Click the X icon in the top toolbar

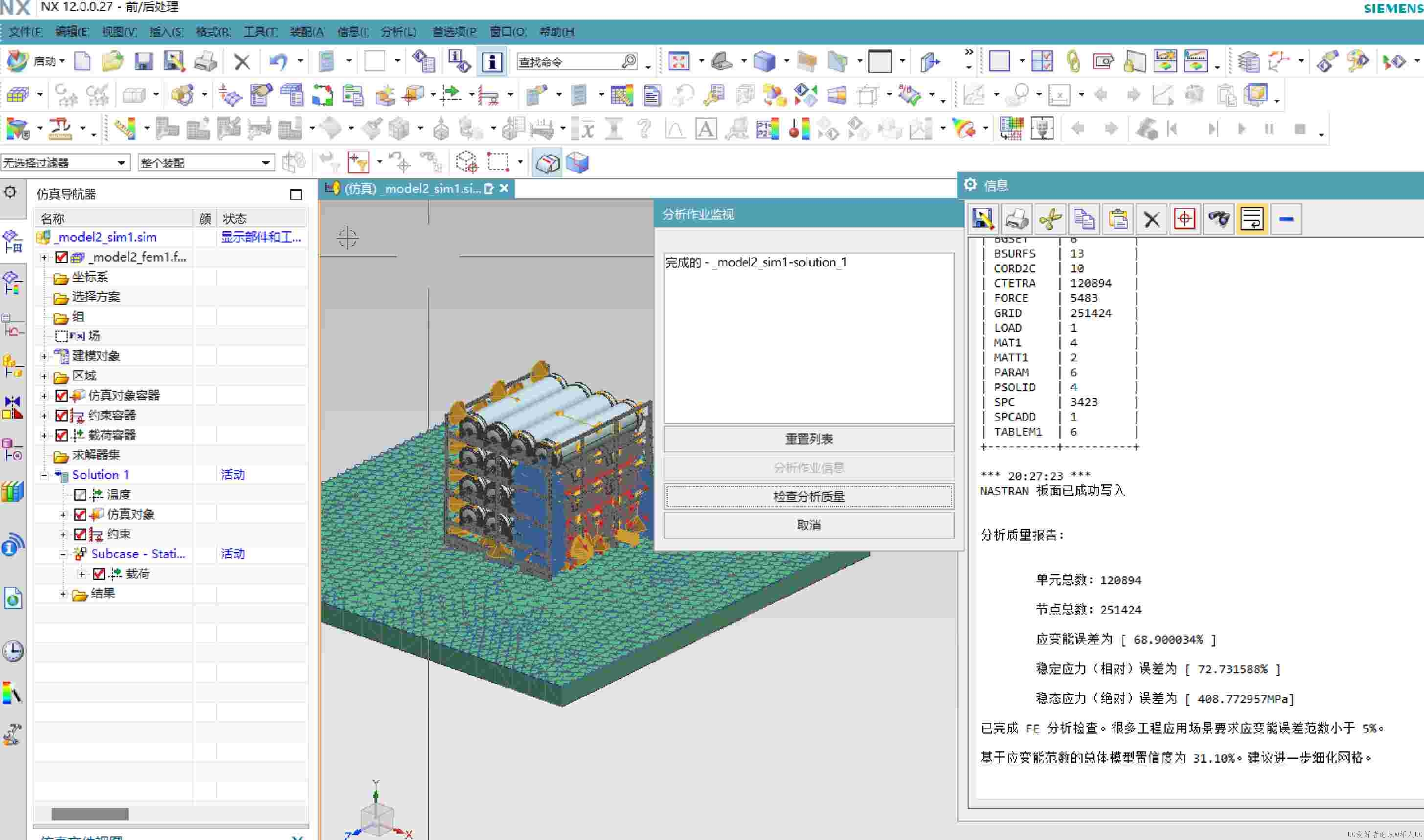pos(242,61)
